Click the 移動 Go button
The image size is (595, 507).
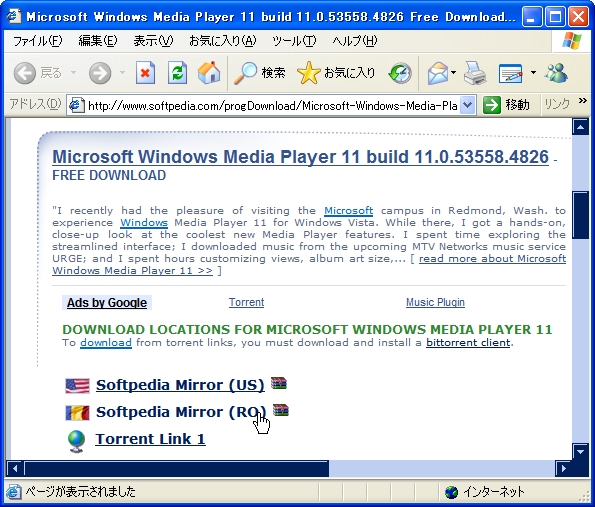coord(506,105)
